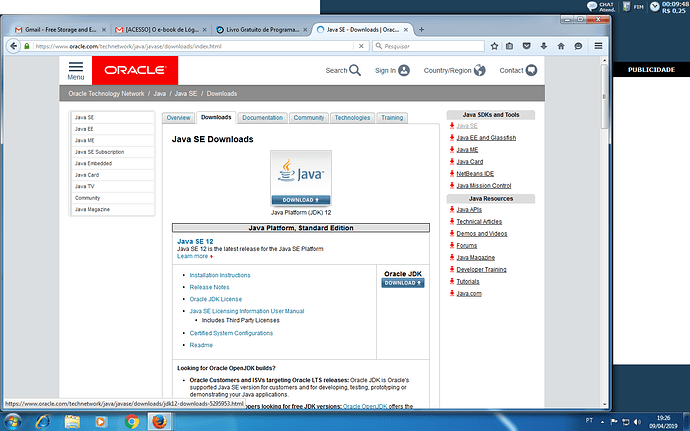Open the Overview tab

point(178,118)
